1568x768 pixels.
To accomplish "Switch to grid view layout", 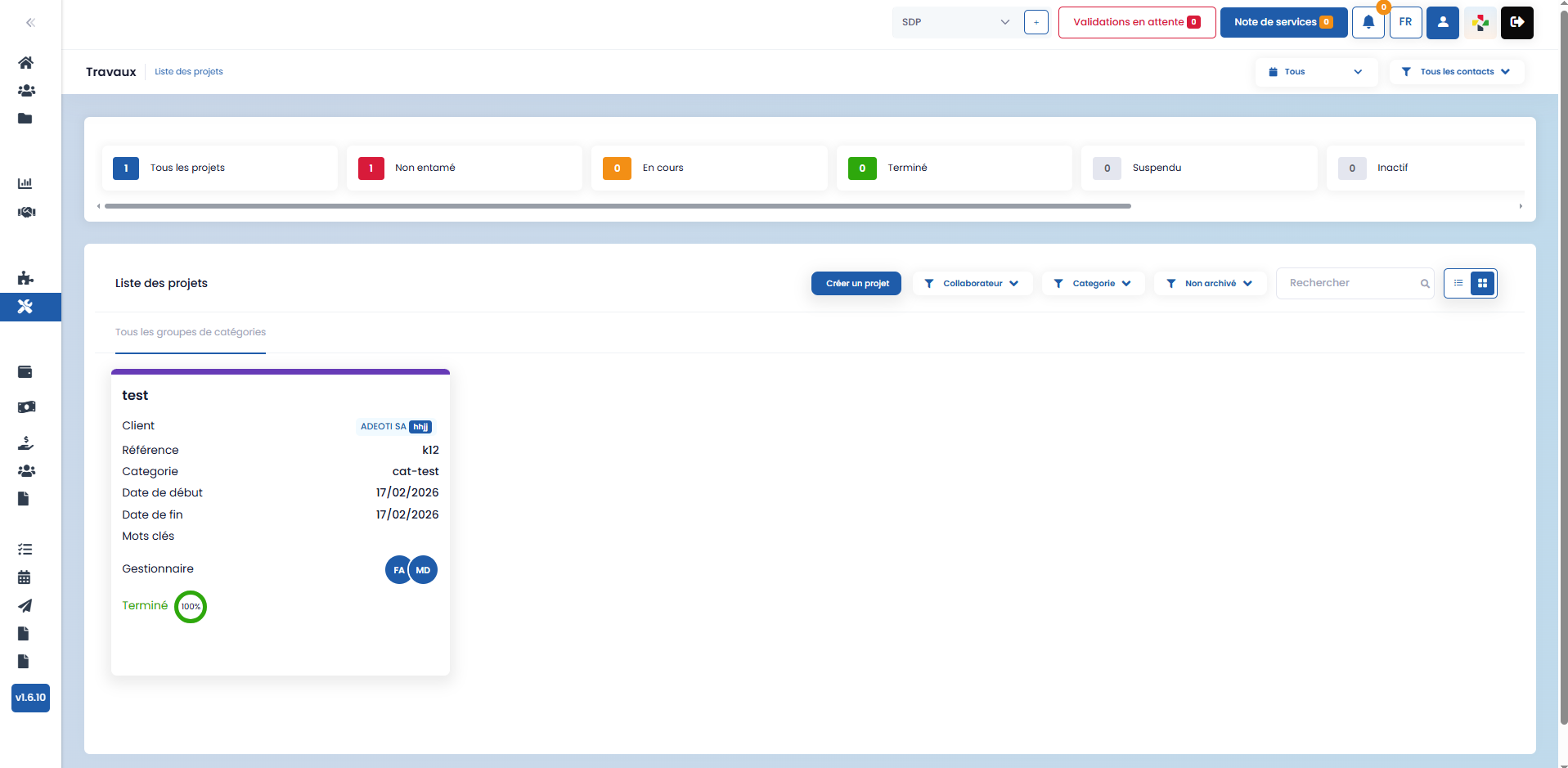I will (x=1482, y=283).
